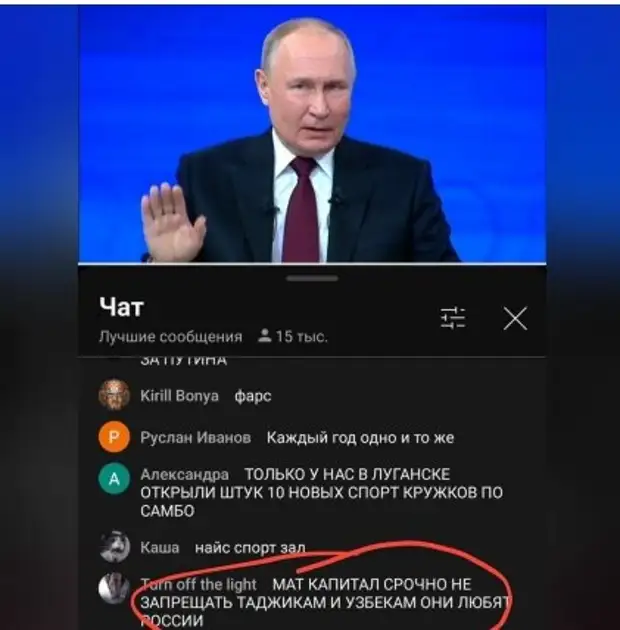Select the message 'найс спорт зал'
This screenshot has height=630, width=620.
(250, 548)
